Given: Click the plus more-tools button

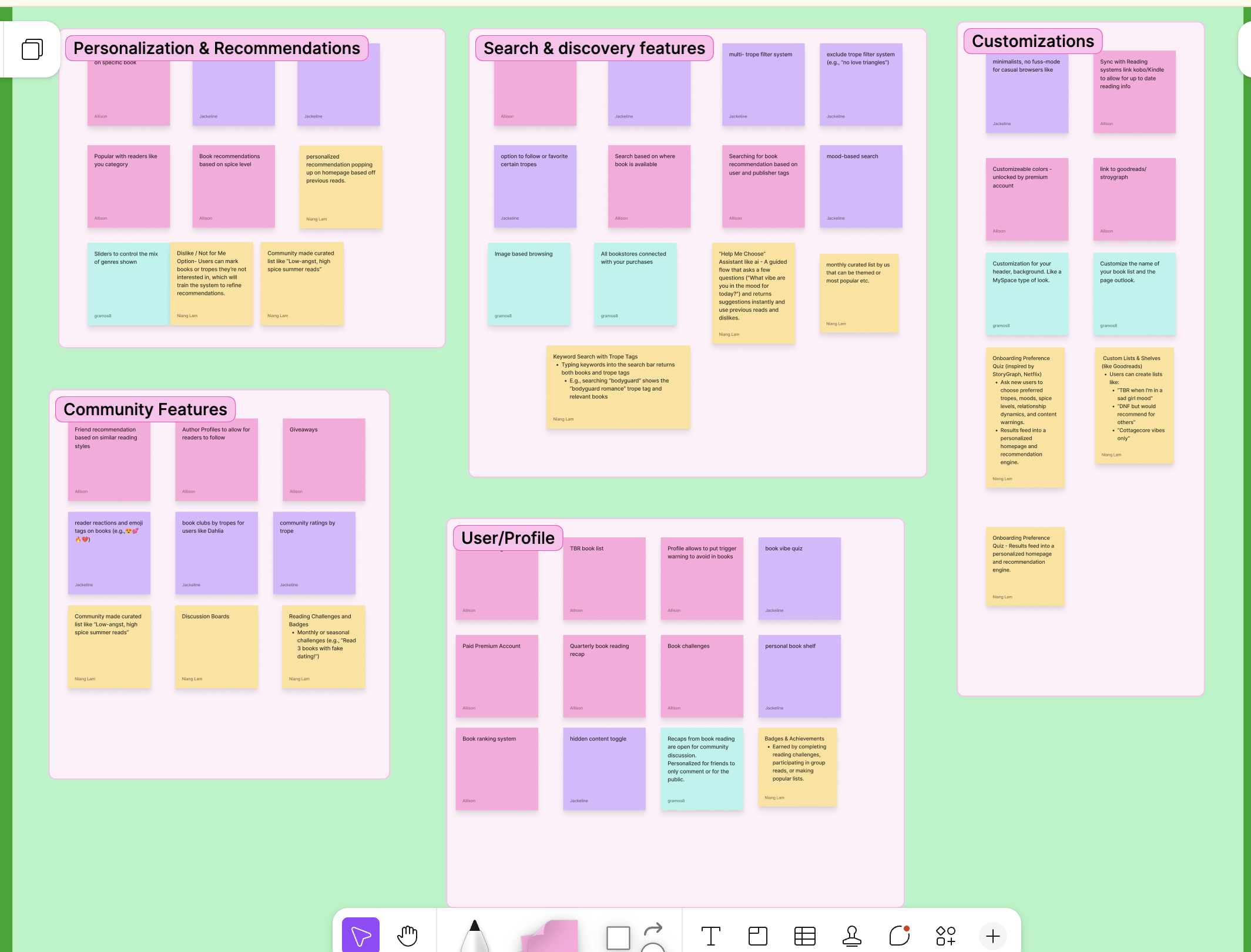Looking at the screenshot, I should (x=992, y=936).
